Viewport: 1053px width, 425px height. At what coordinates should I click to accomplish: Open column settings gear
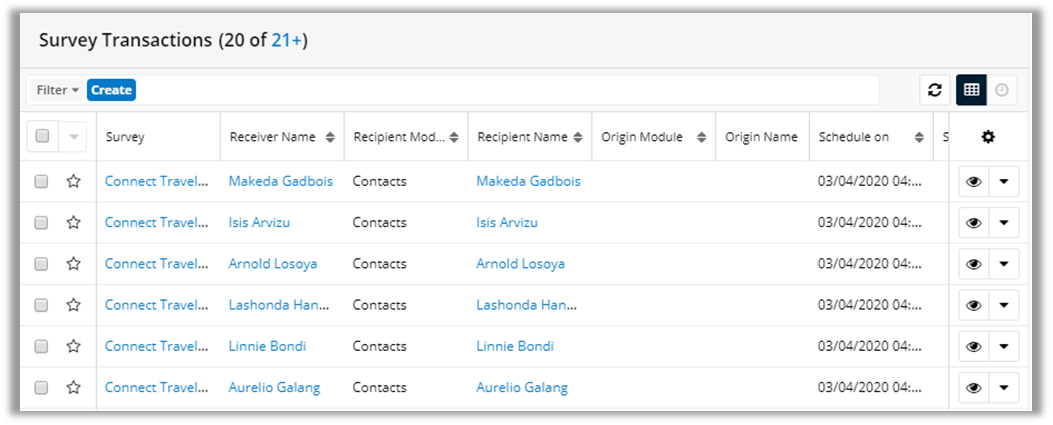(x=988, y=137)
